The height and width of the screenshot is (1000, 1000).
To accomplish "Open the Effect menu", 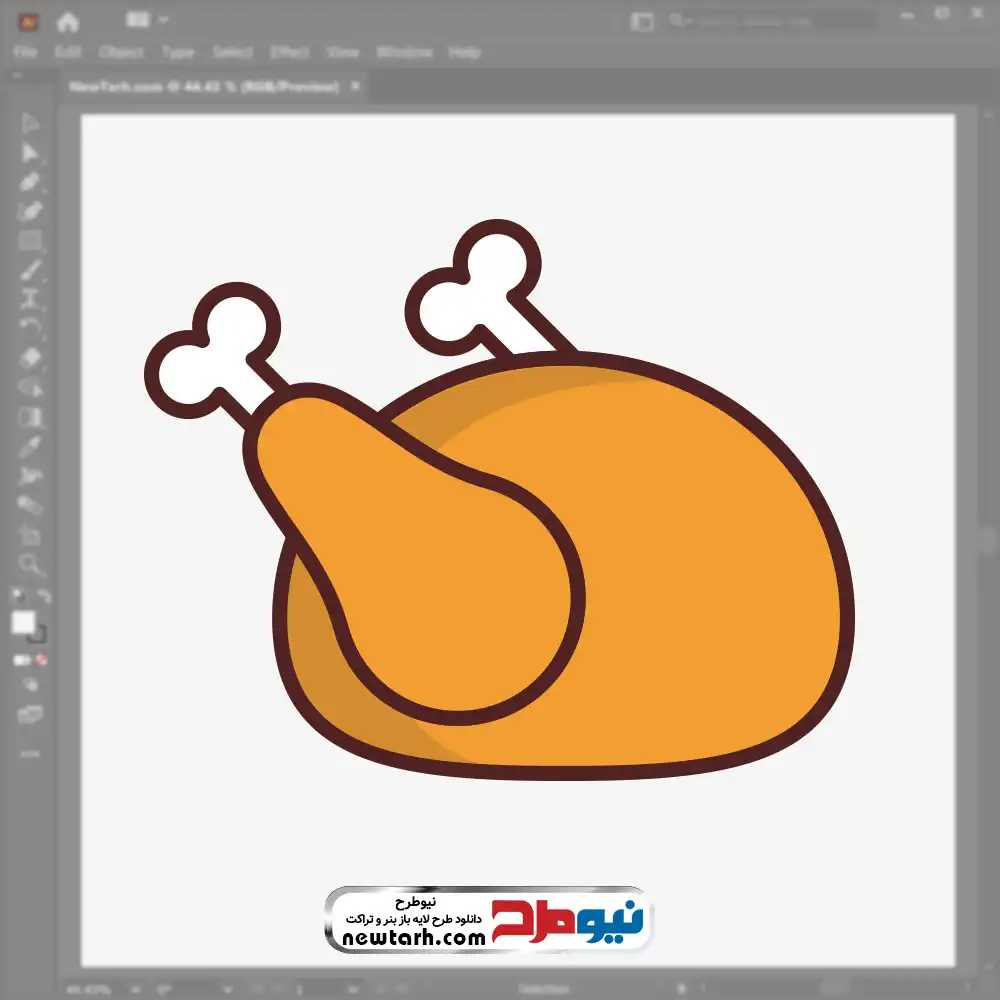I will (290, 52).
